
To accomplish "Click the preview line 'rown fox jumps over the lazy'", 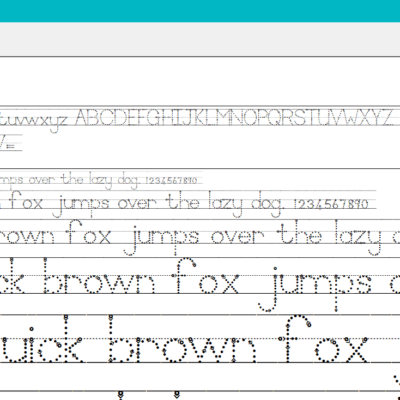I will click(200, 237).
